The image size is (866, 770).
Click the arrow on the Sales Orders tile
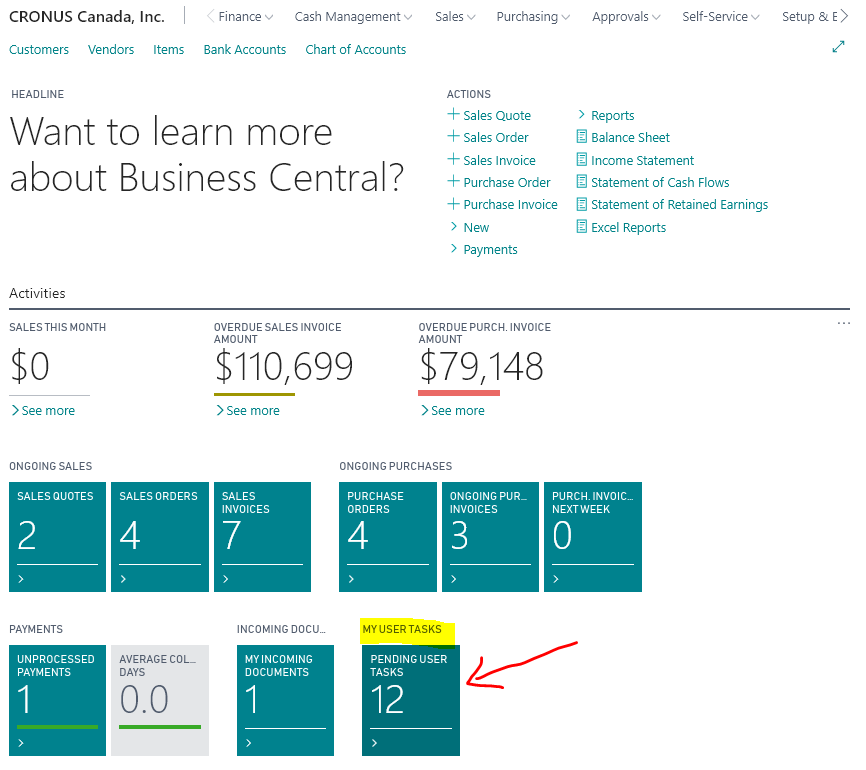pyautogui.click(x=123, y=579)
